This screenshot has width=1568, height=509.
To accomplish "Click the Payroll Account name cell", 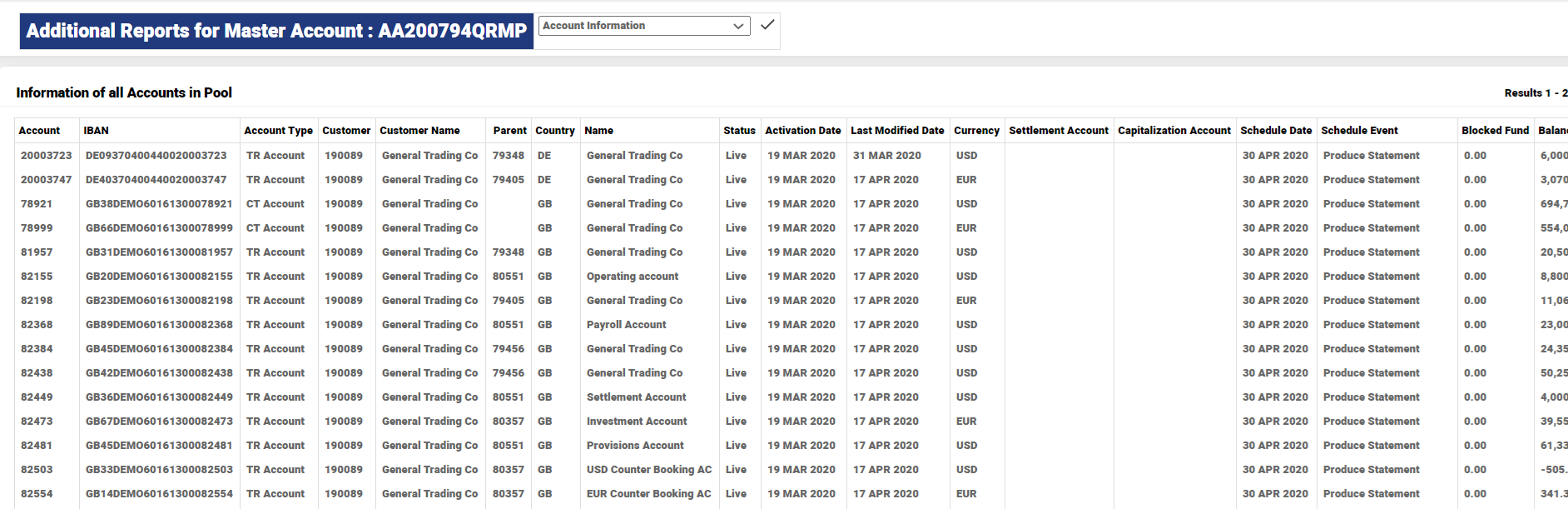I will [x=626, y=325].
